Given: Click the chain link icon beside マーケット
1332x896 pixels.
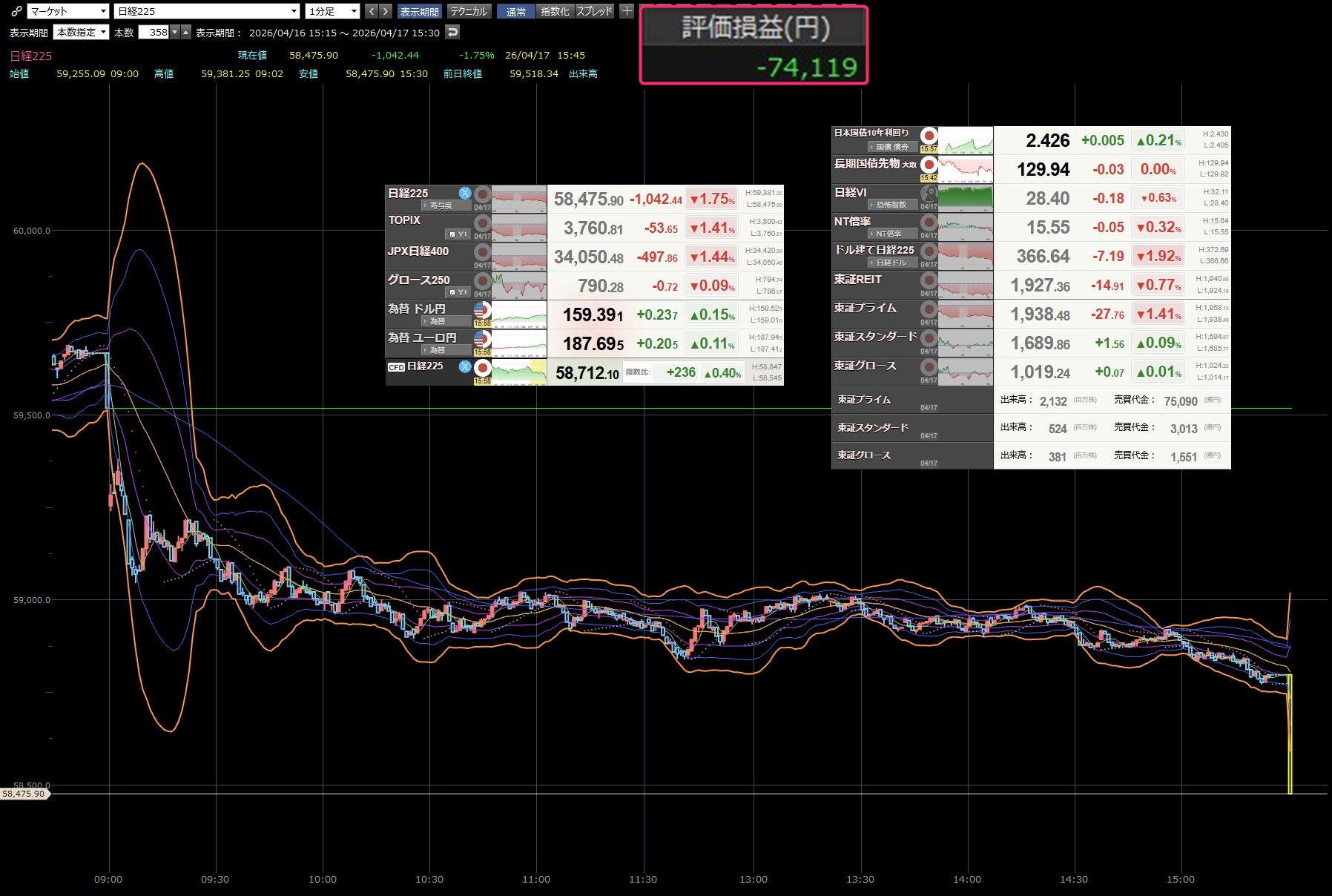Looking at the screenshot, I should [16, 11].
